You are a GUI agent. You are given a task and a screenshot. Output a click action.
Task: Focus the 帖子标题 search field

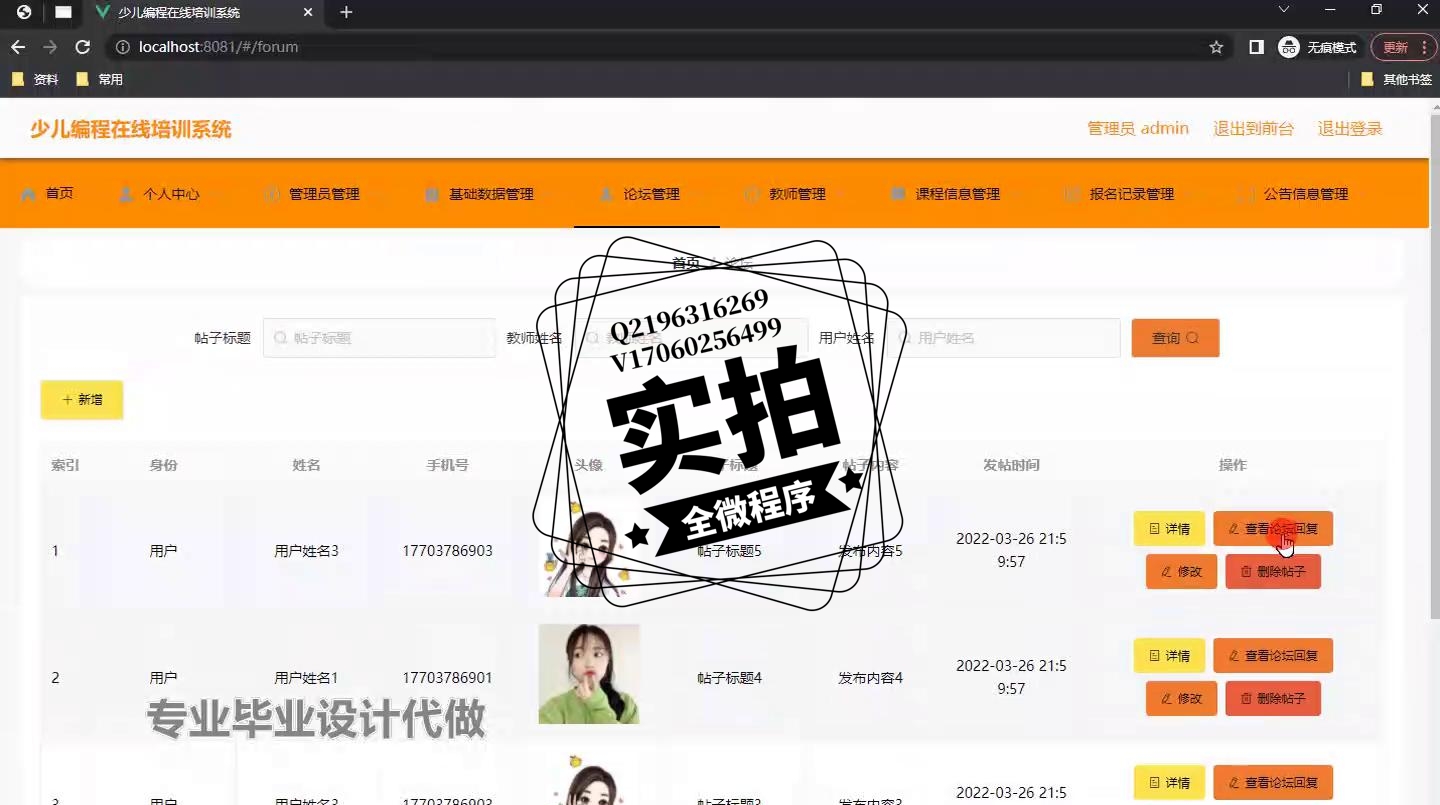[379, 338]
